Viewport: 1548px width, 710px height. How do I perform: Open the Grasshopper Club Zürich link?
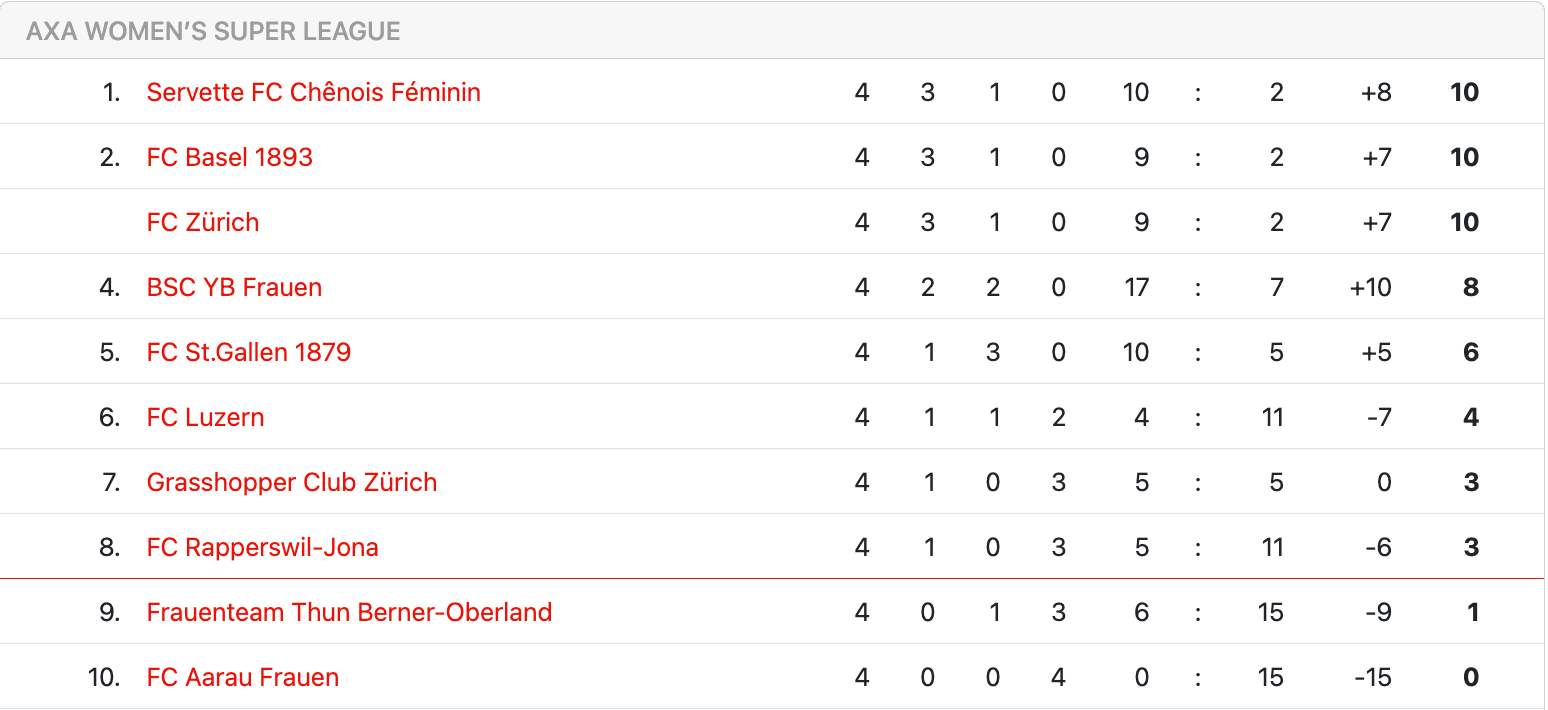291,482
